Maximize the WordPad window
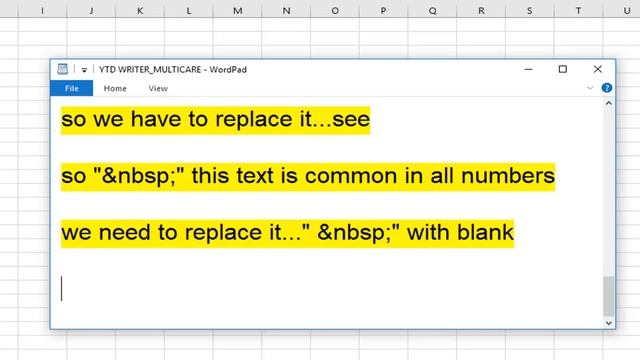The width and height of the screenshot is (640, 360). [x=562, y=69]
